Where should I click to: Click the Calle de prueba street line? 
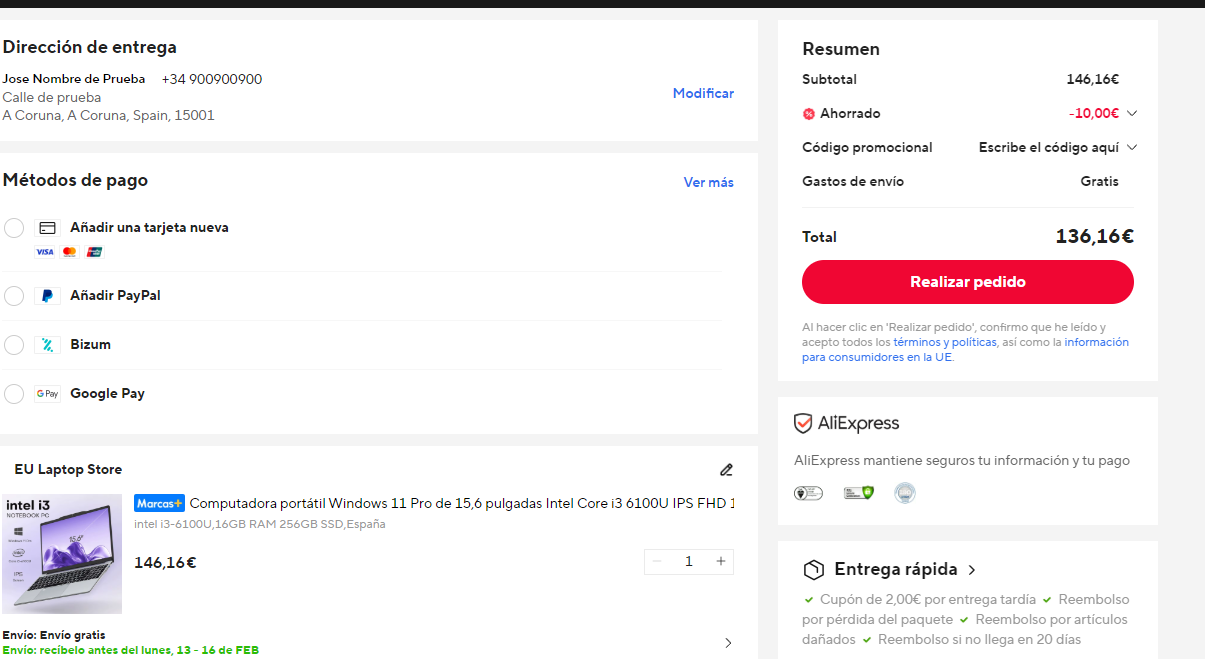point(52,98)
